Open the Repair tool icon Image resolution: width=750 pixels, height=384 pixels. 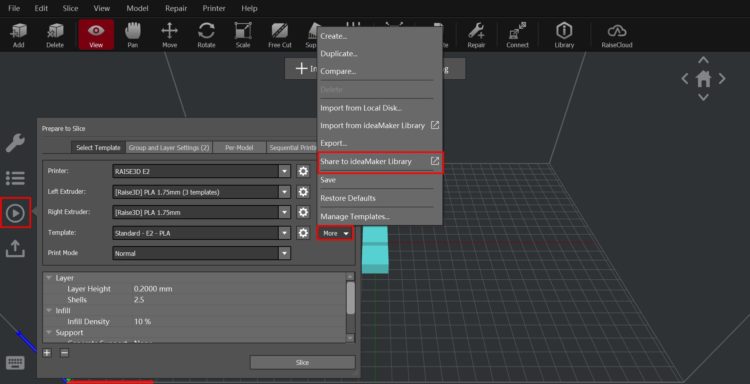(476, 35)
